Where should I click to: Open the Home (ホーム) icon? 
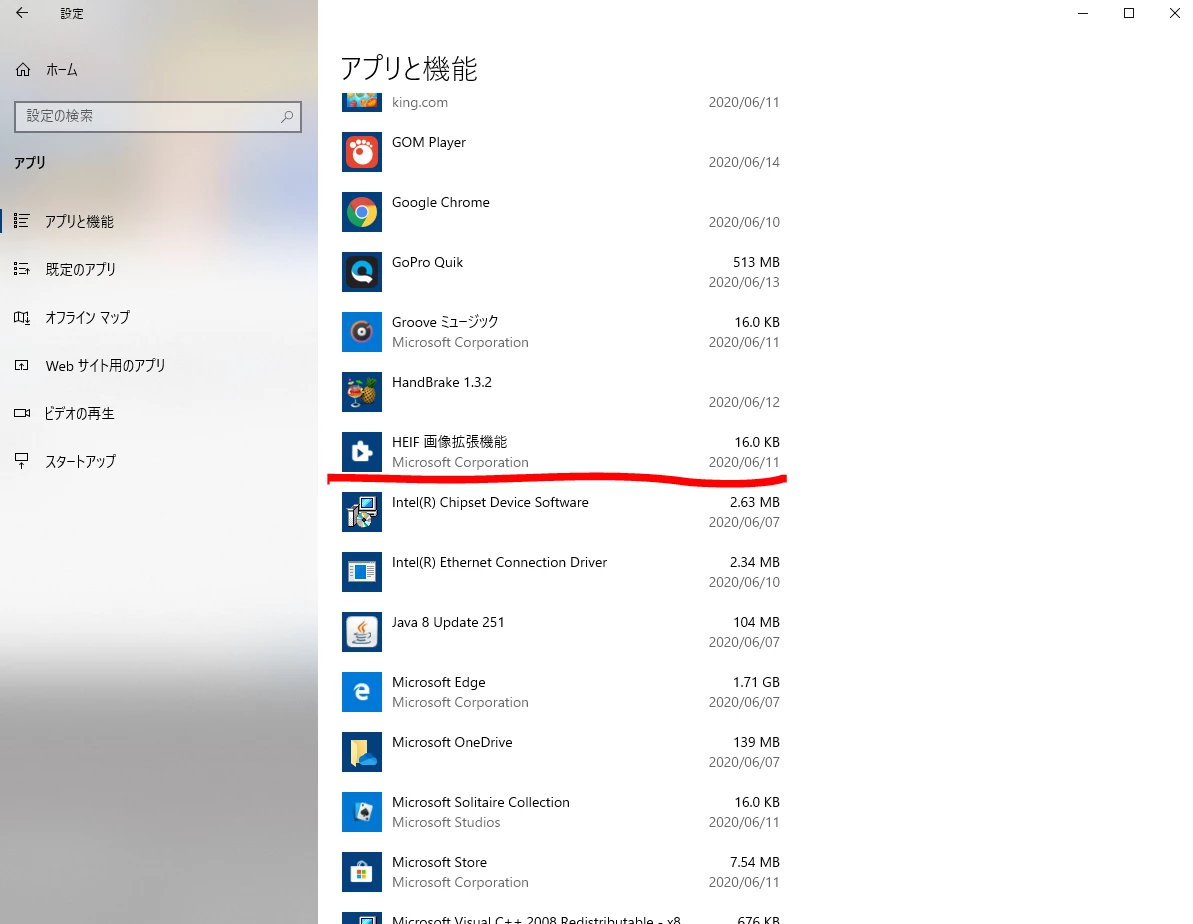coord(23,70)
